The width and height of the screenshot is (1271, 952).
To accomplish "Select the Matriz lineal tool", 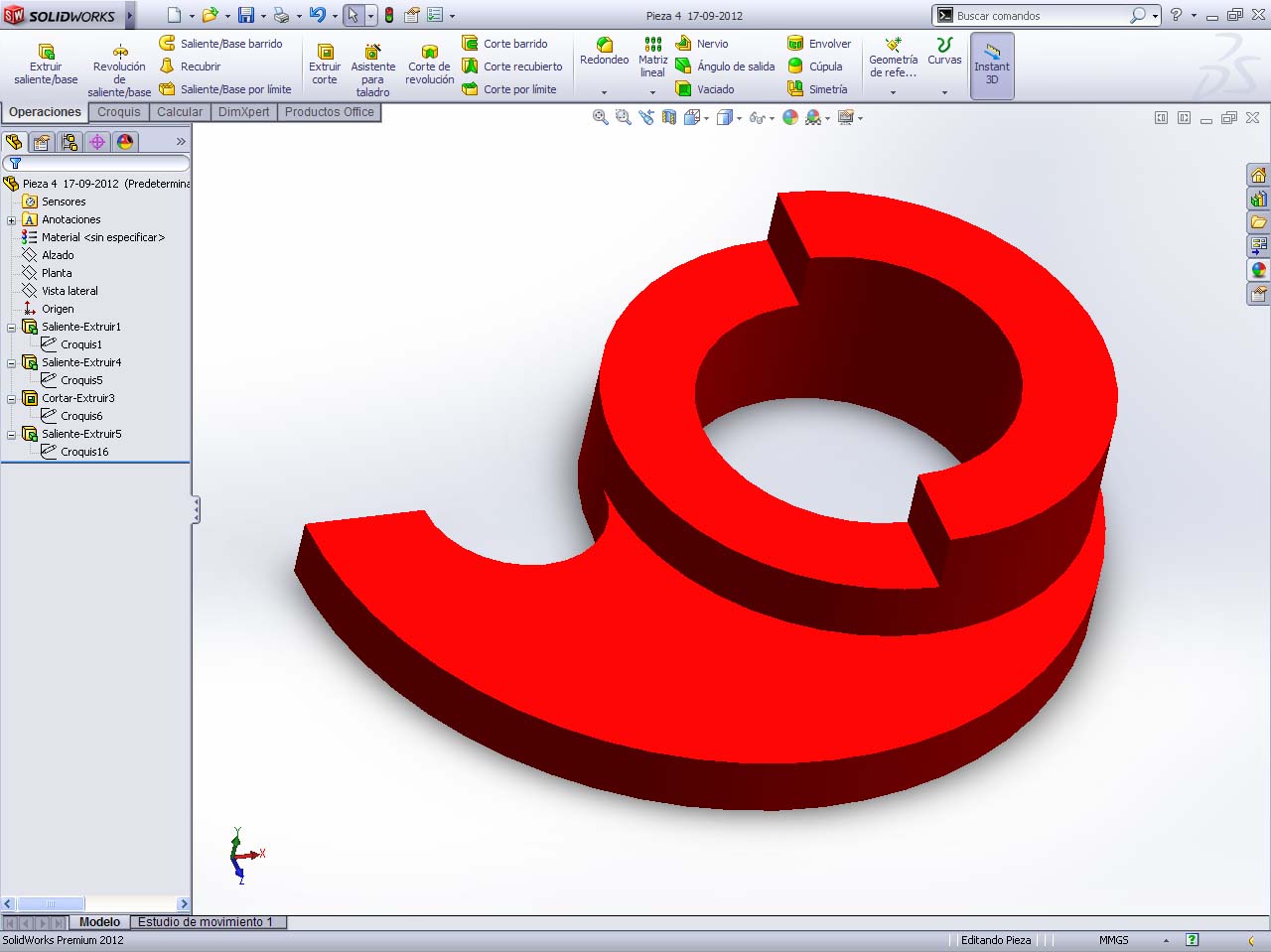I will click(x=652, y=58).
